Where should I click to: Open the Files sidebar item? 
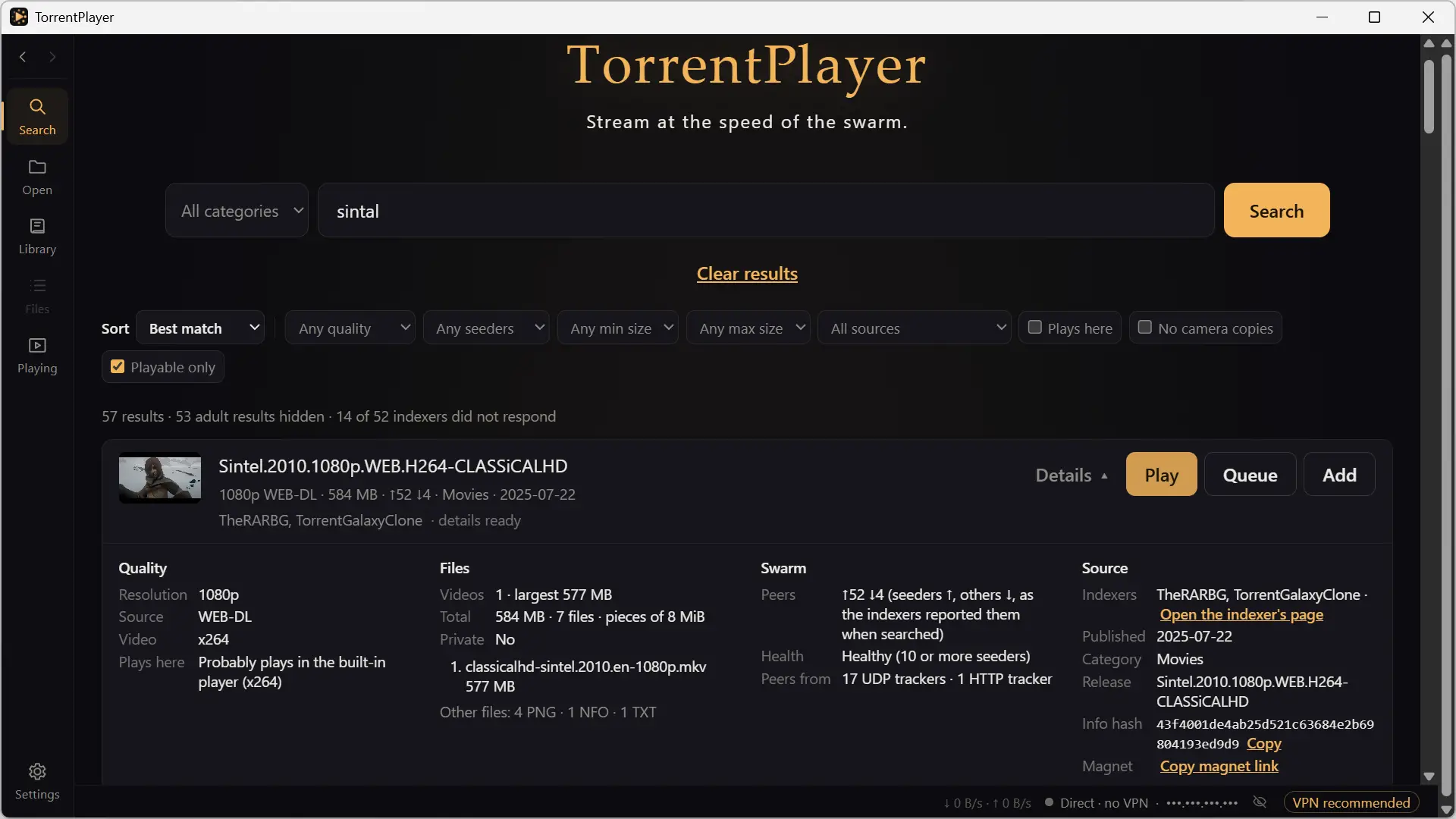[x=37, y=297]
